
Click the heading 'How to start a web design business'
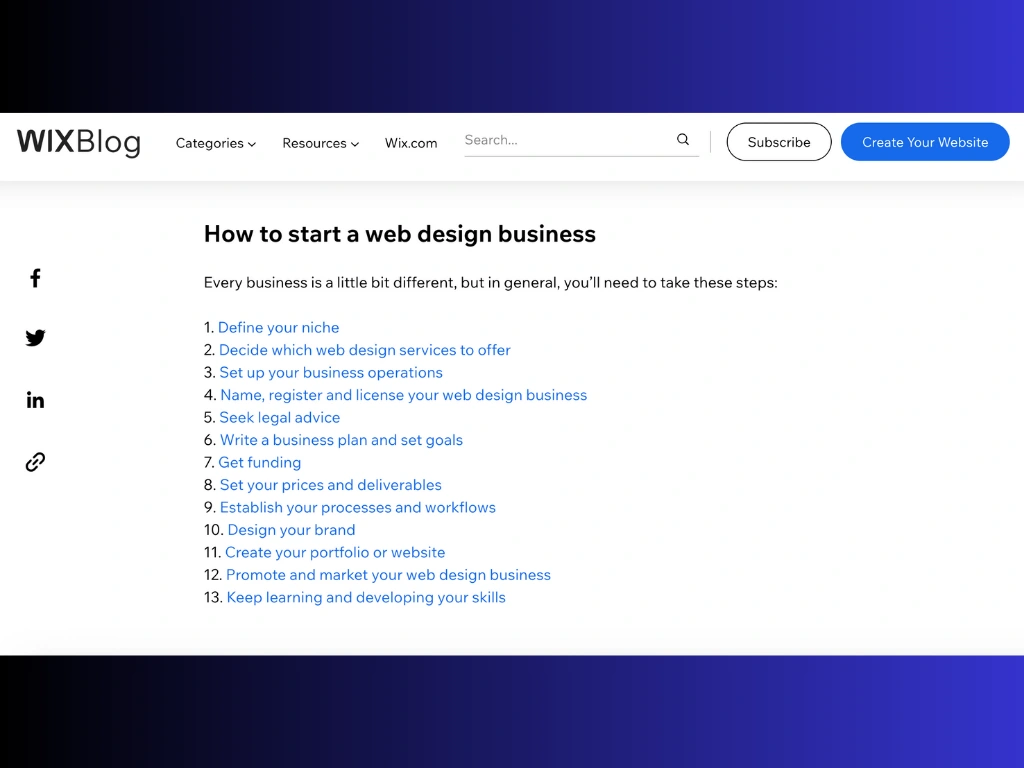click(x=400, y=234)
